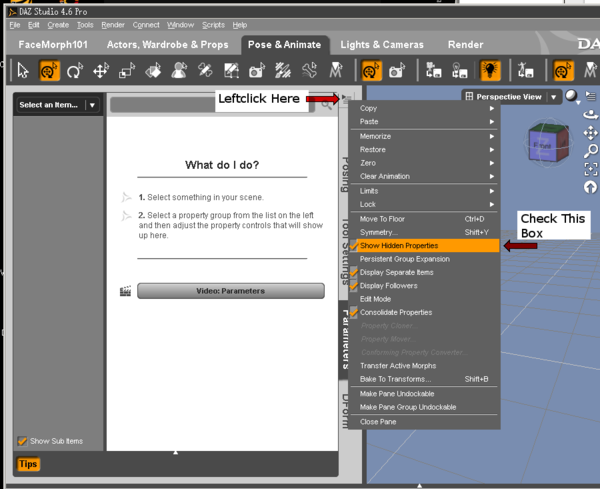Choose Close Pane in menu
This screenshot has height=489, width=600.
pos(424,422)
